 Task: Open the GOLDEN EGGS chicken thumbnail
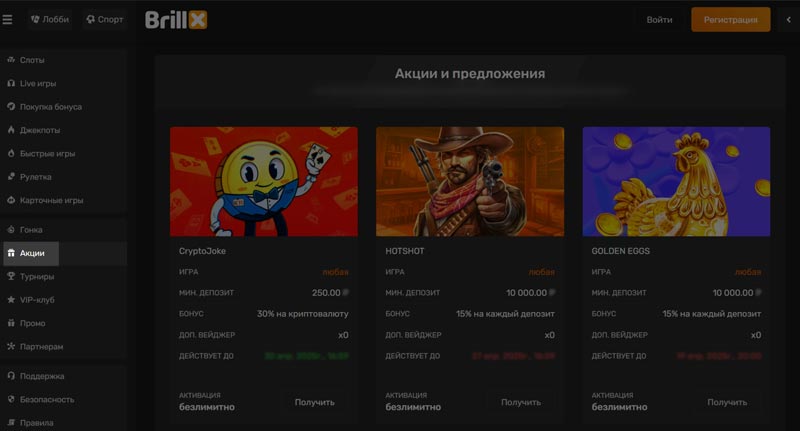click(x=676, y=182)
